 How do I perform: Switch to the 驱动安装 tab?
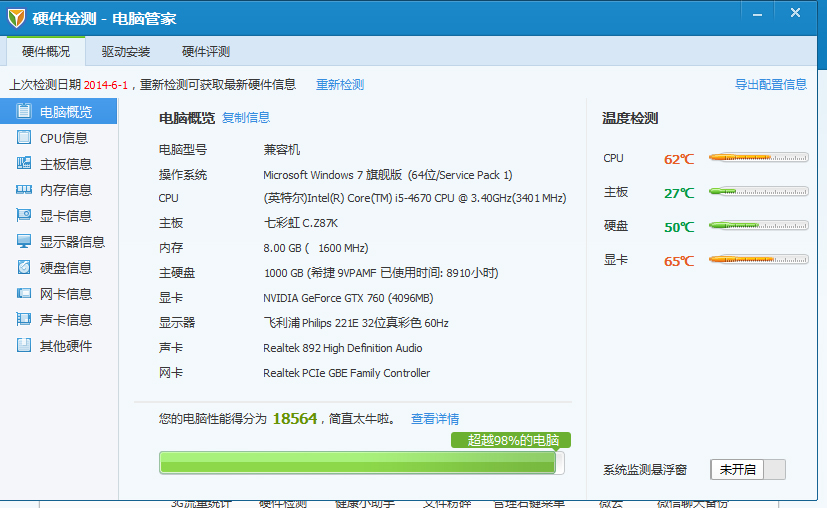click(x=126, y=51)
